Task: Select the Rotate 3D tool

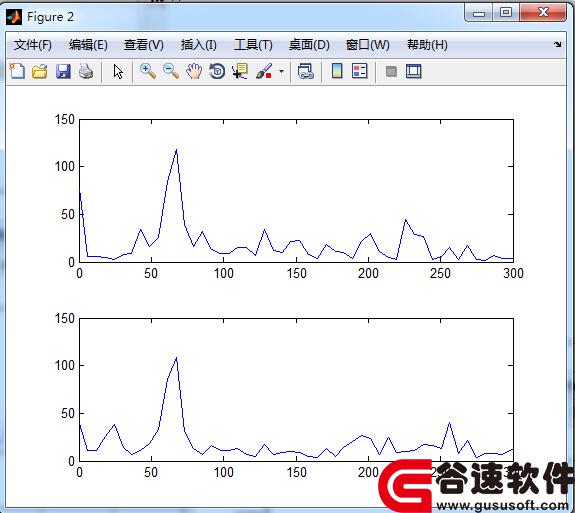Action: (217, 71)
